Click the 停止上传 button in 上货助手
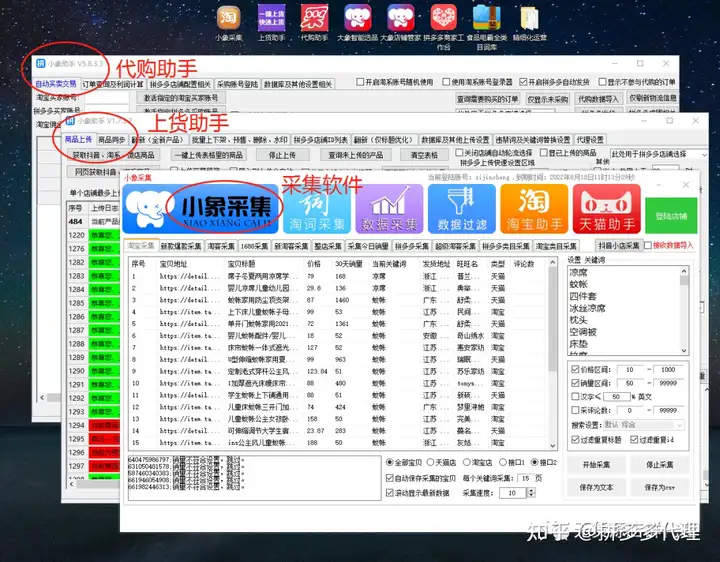720x562 pixels. click(x=282, y=155)
